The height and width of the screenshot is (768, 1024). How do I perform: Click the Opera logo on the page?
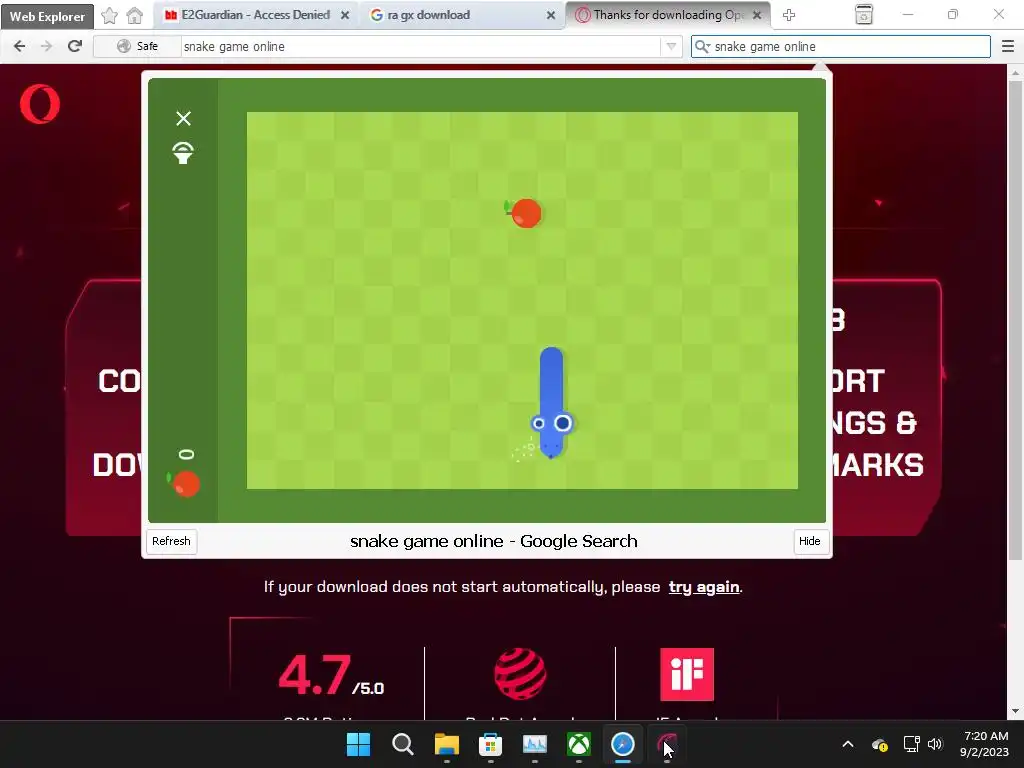point(40,104)
